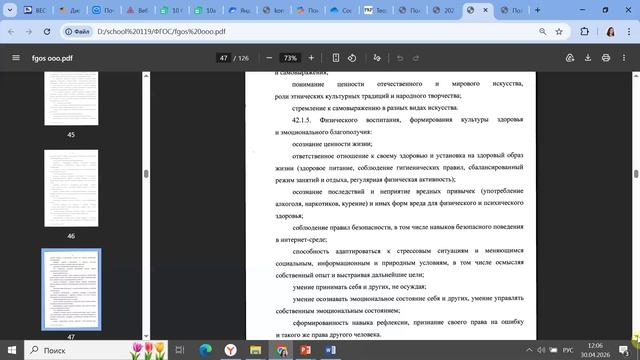Open the Chrome three-dot menu
The height and width of the screenshot is (360, 640).
pos(629,31)
